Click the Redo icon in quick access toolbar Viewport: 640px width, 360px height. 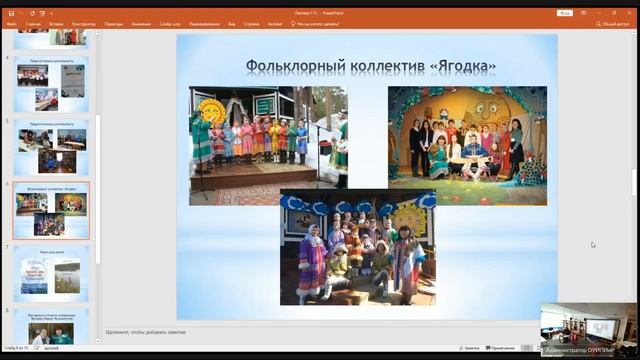tap(32, 13)
